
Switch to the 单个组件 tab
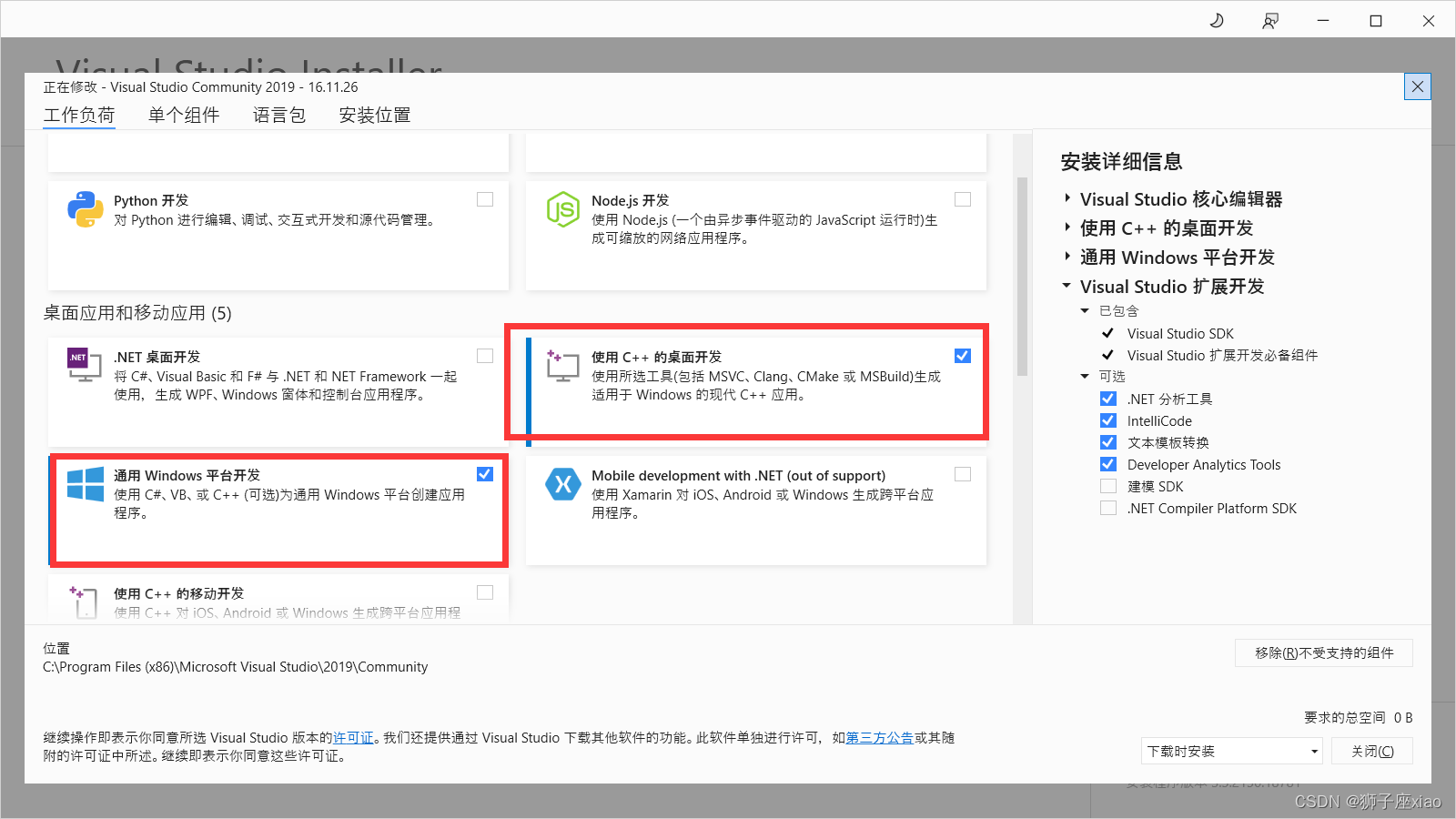tap(184, 116)
